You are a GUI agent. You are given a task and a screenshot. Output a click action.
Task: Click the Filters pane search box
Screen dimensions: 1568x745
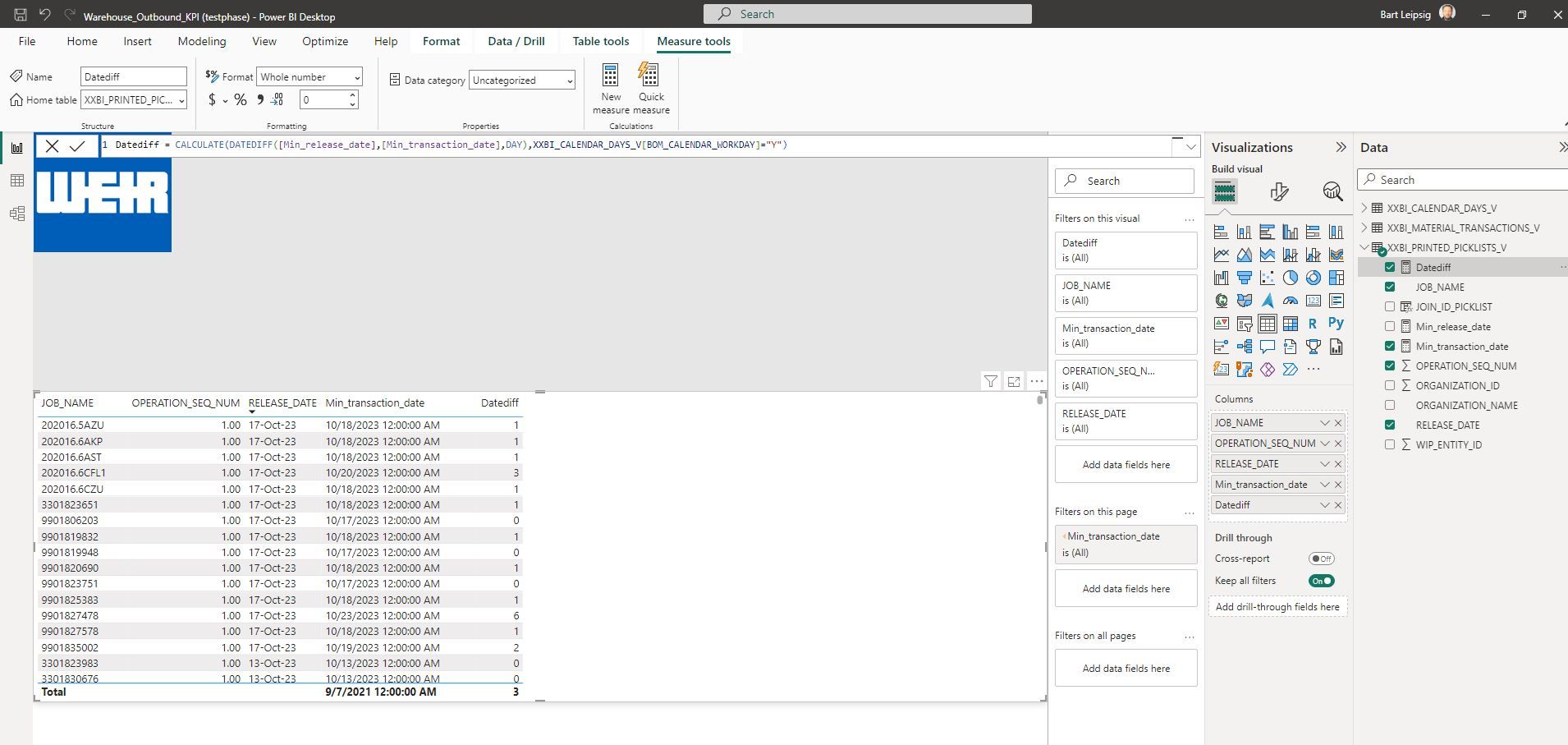[1125, 181]
